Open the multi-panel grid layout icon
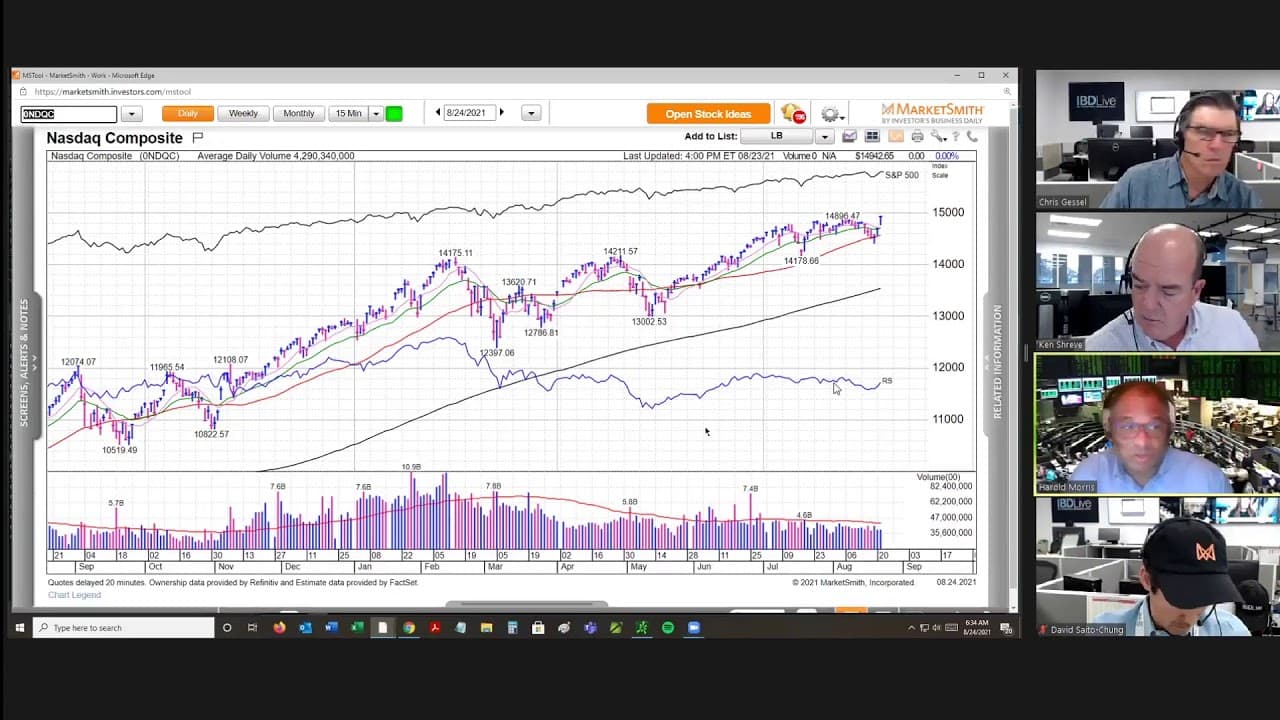This screenshot has height=720, width=1280. tap(872, 136)
